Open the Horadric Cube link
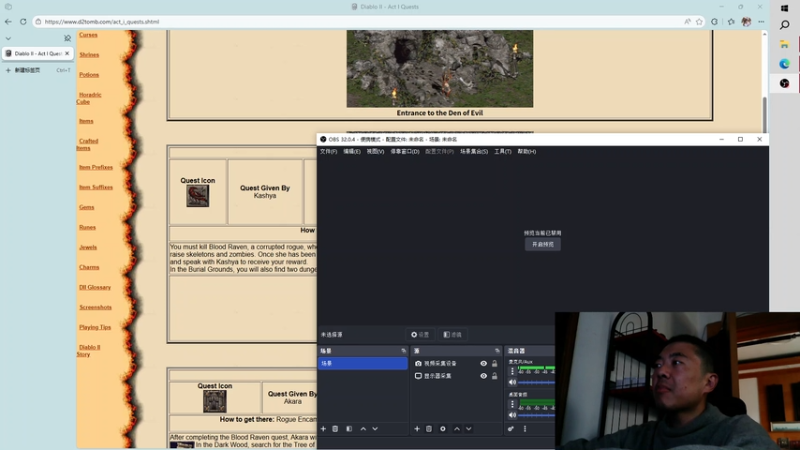The height and width of the screenshot is (450, 800). (89, 98)
